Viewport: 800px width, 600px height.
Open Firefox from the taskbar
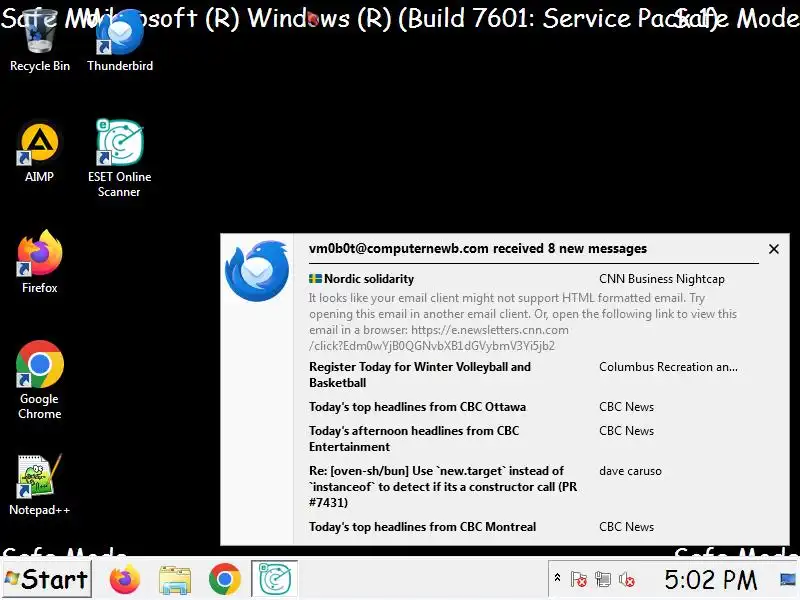[124, 579]
